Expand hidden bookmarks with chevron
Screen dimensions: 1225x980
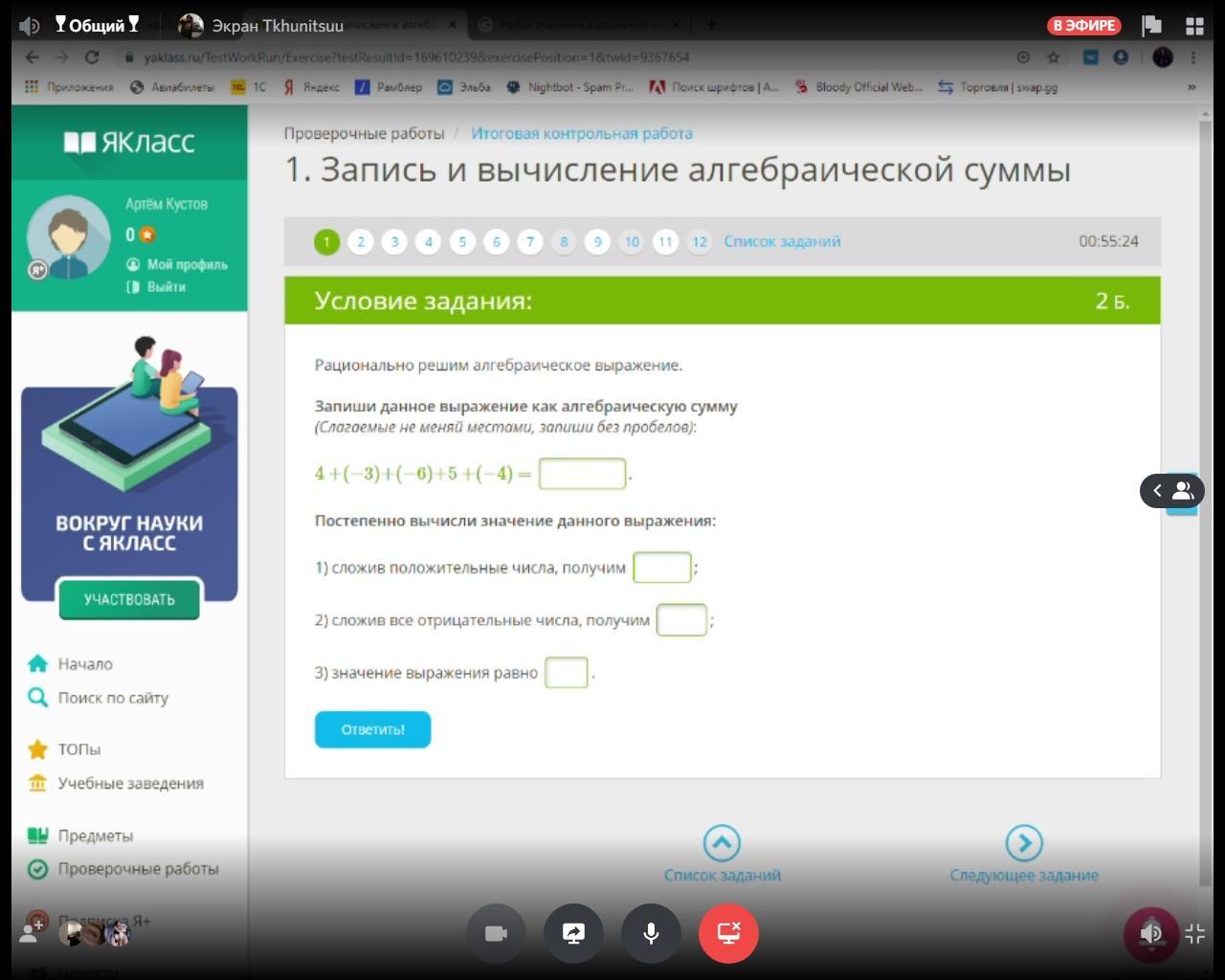(1192, 87)
